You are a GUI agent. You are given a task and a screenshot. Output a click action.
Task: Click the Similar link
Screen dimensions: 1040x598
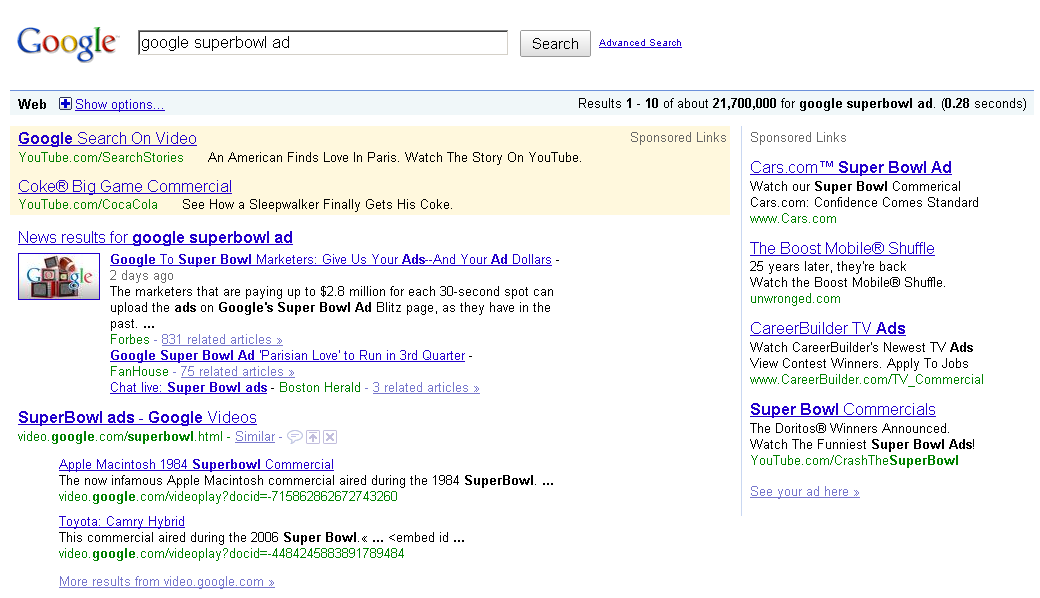click(255, 436)
